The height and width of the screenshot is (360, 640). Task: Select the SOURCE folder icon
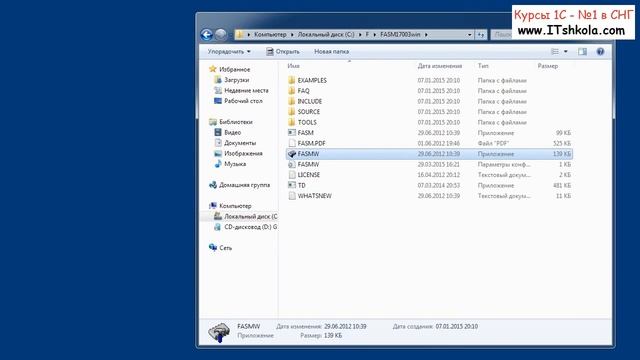[x=291, y=112]
